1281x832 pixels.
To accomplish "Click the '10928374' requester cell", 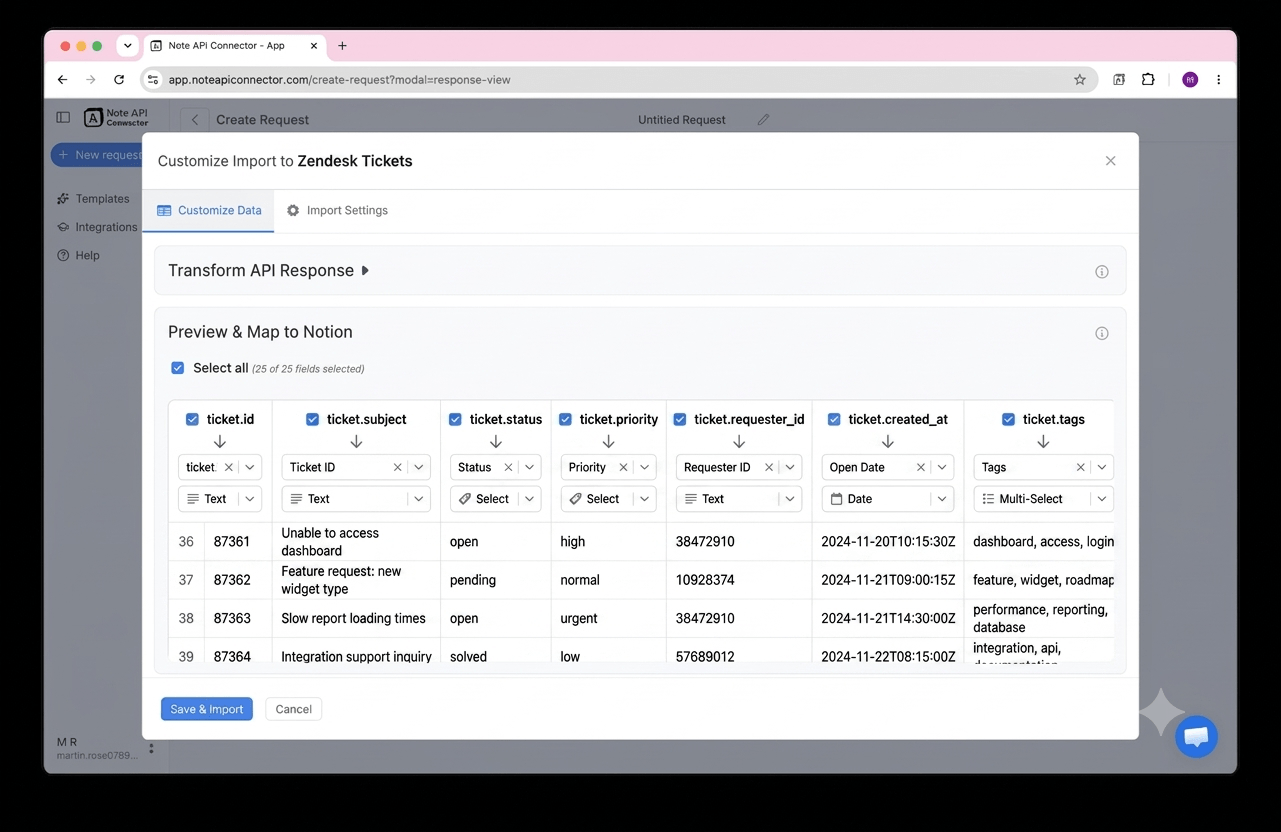I will coord(738,580).
